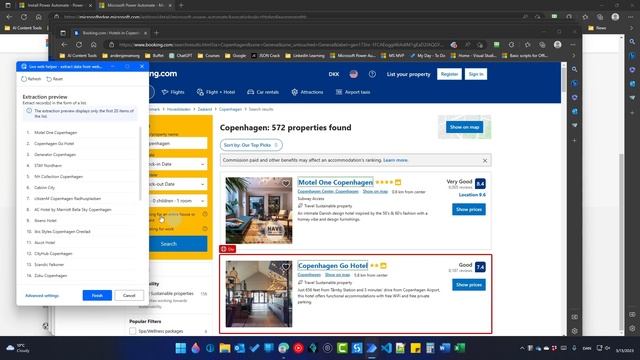Dismiss the commission notice banner
640x360 pixels.
(485, 161)
